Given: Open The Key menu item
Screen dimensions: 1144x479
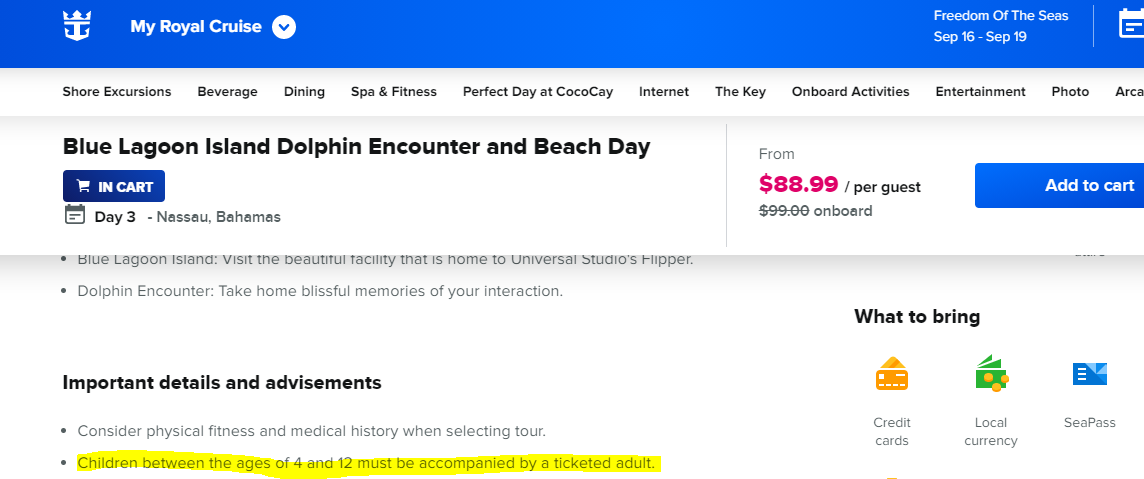Looking at the screenshot, I should [x=741, y=92].
